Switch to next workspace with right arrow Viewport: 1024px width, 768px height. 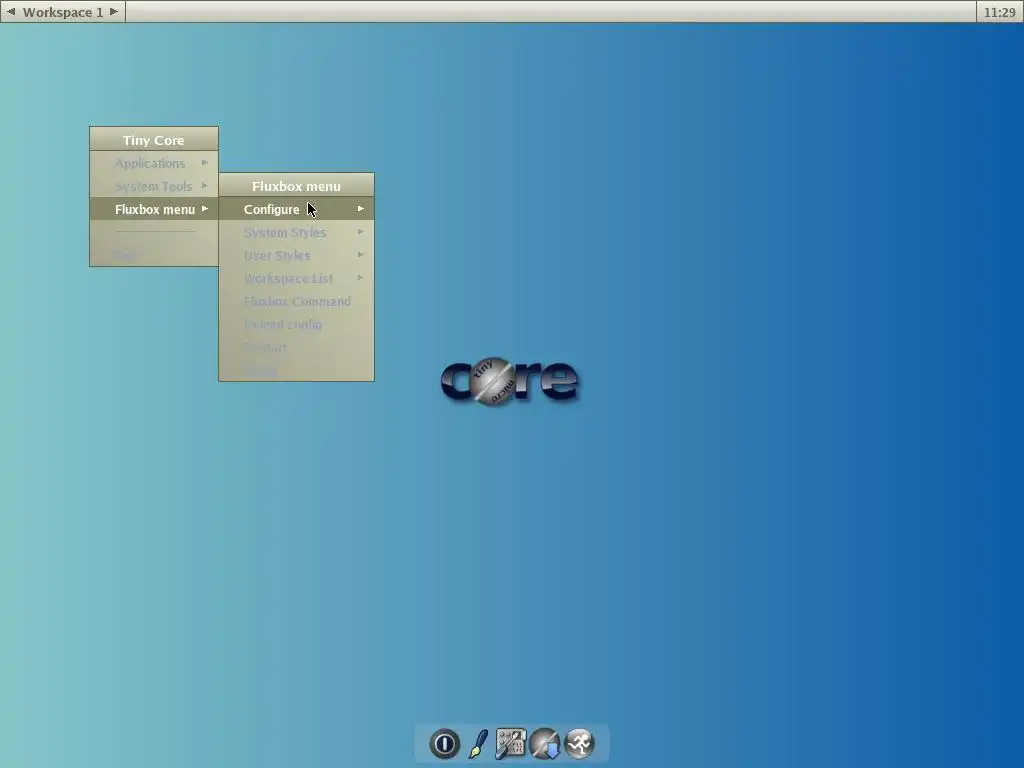click(x=114, y=12)
